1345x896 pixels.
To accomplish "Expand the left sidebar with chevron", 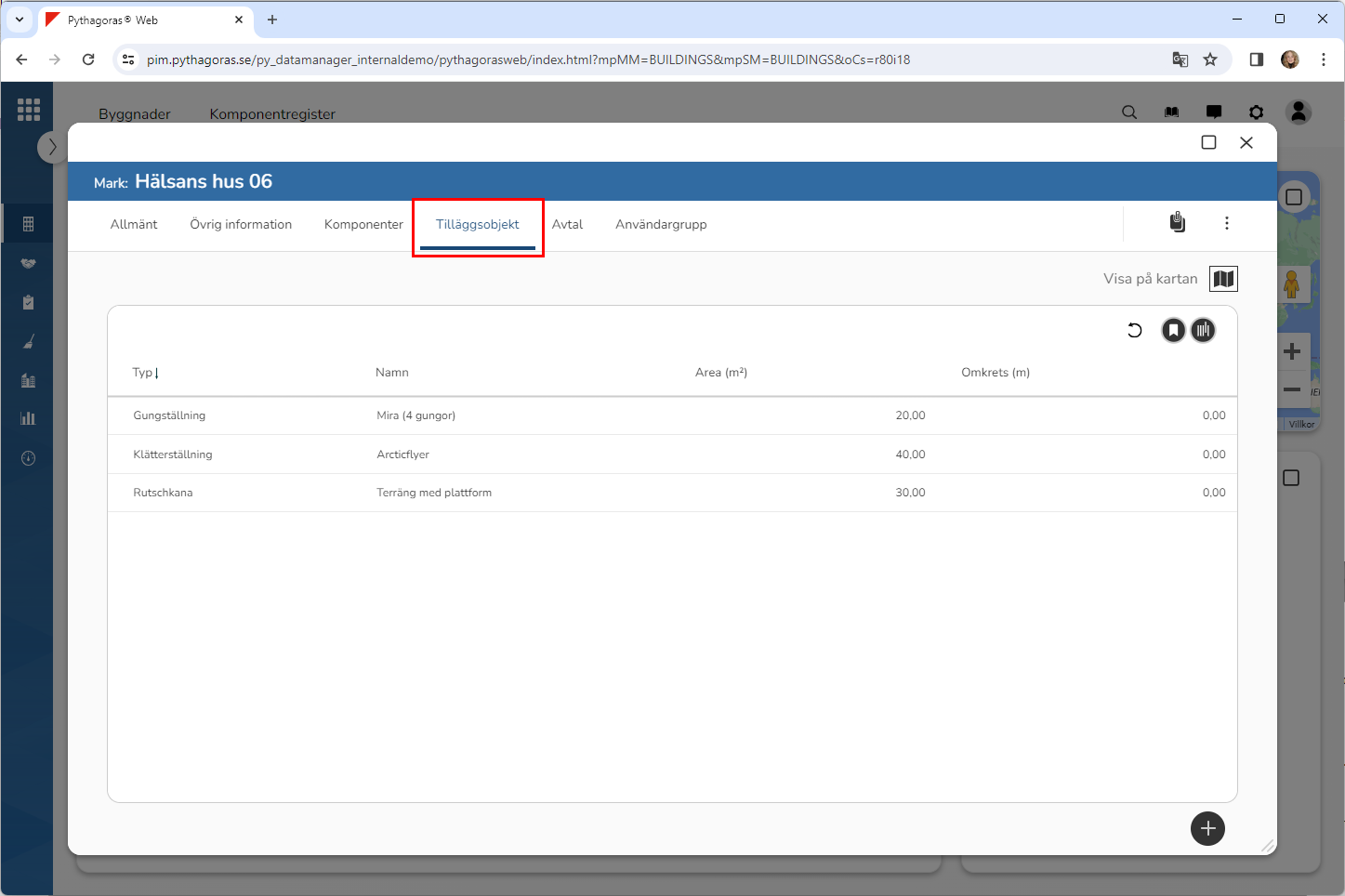I will click(52, 147).
